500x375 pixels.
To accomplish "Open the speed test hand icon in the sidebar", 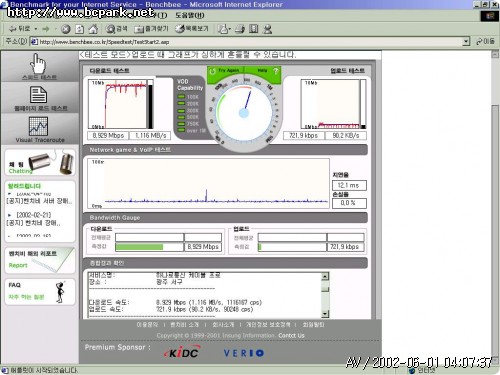I will coord(39,64).
